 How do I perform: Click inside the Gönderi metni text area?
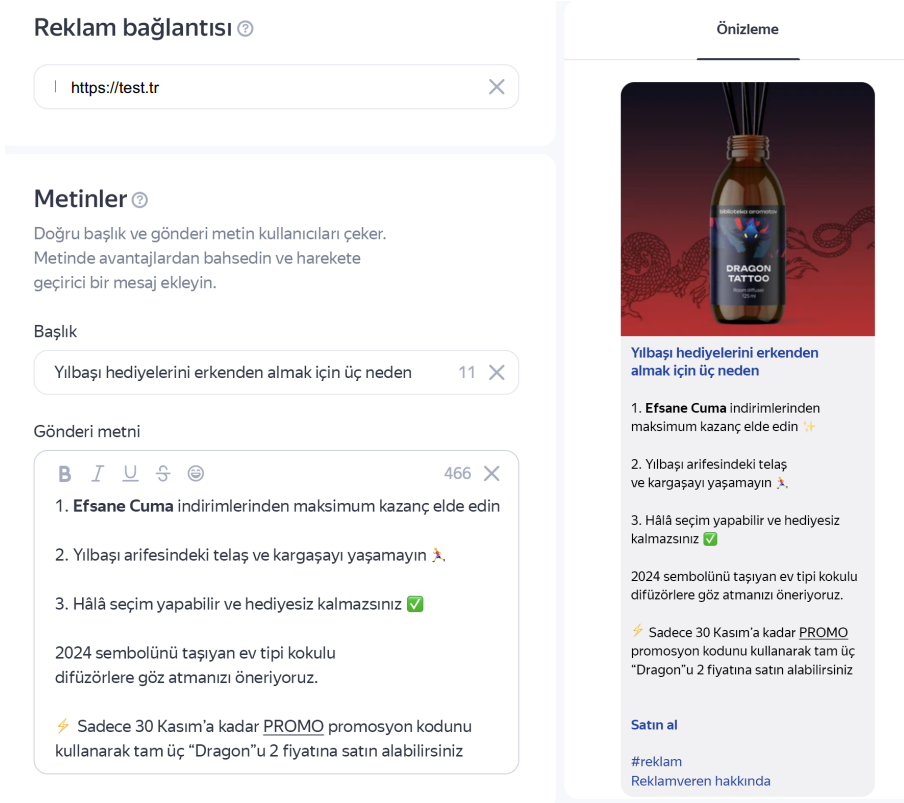tap(275, 630)
